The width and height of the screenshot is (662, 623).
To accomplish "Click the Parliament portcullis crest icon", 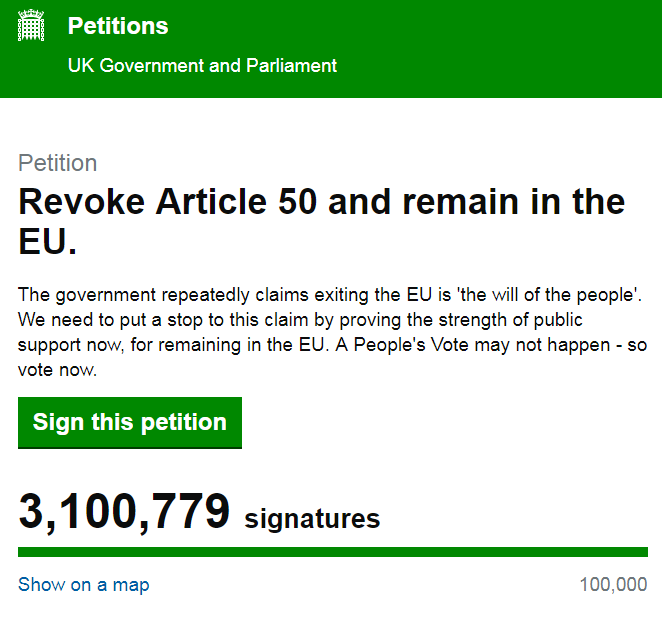I will 31,26.
